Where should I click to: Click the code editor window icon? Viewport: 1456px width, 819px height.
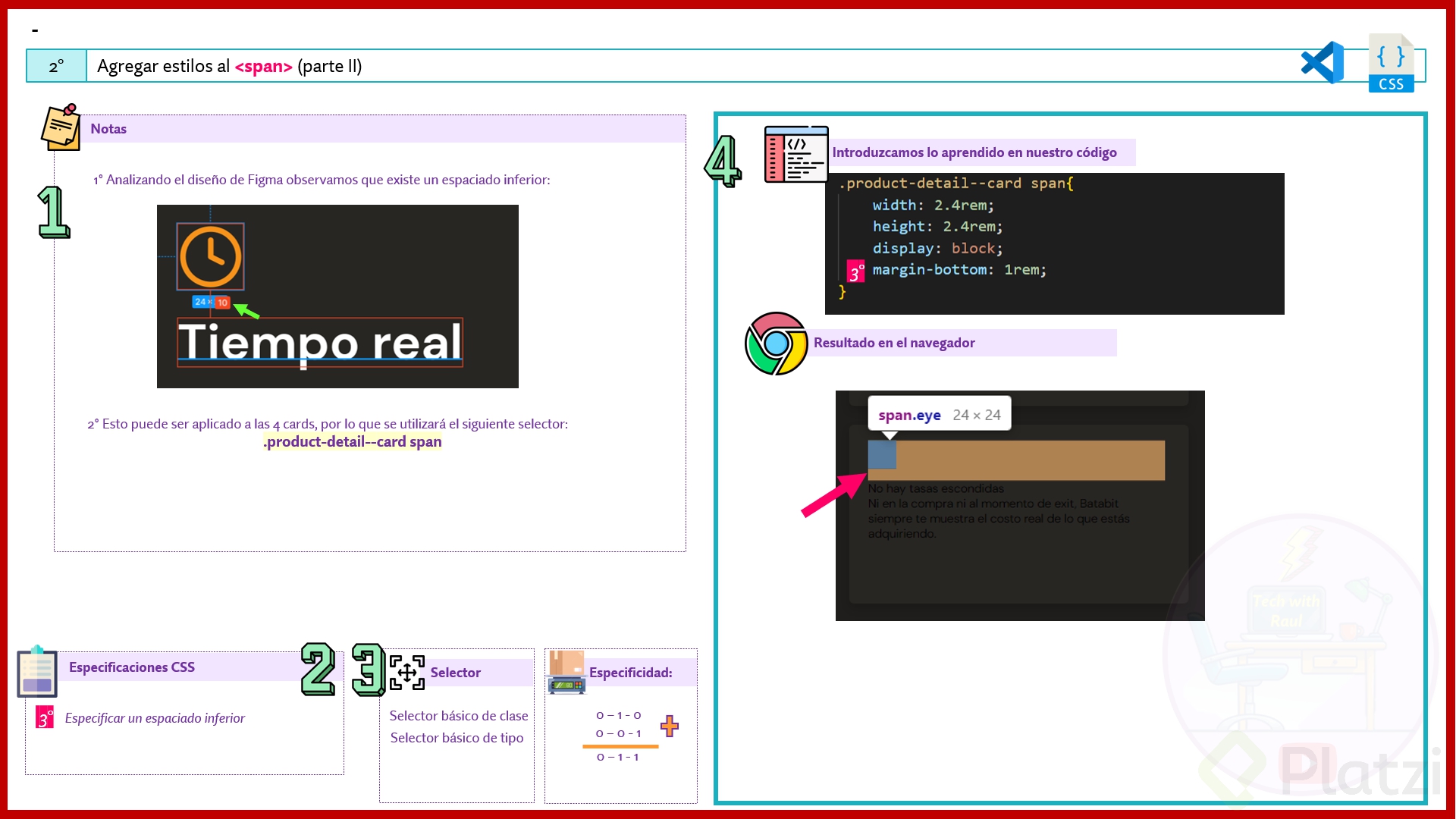point(795,155)
